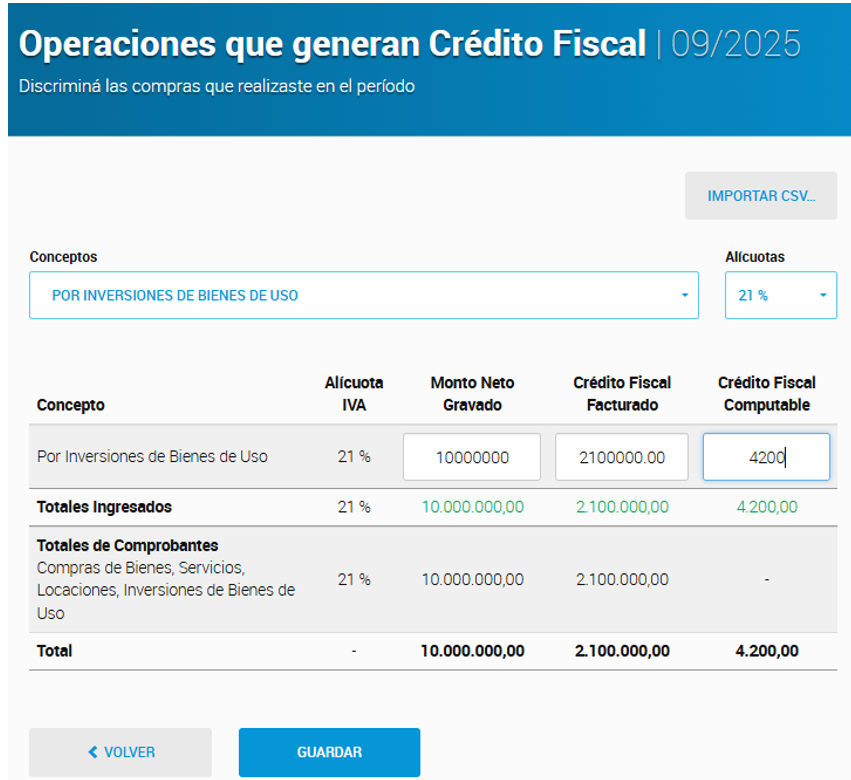Click the arrow on the Conceptos selector
Viewport: 851px width, 780px height.
pyautogui.click(x=684, y=296)
